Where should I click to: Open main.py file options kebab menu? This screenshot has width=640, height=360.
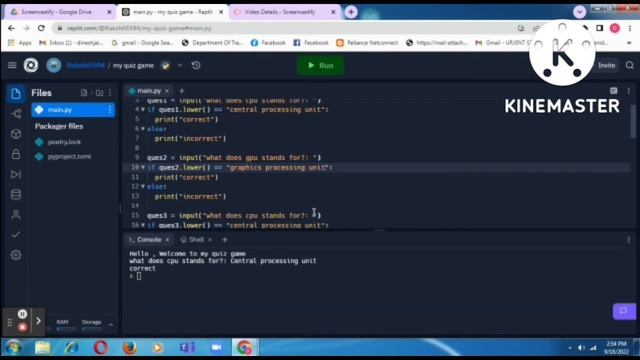pyautogui.click(x=109, y=110)
